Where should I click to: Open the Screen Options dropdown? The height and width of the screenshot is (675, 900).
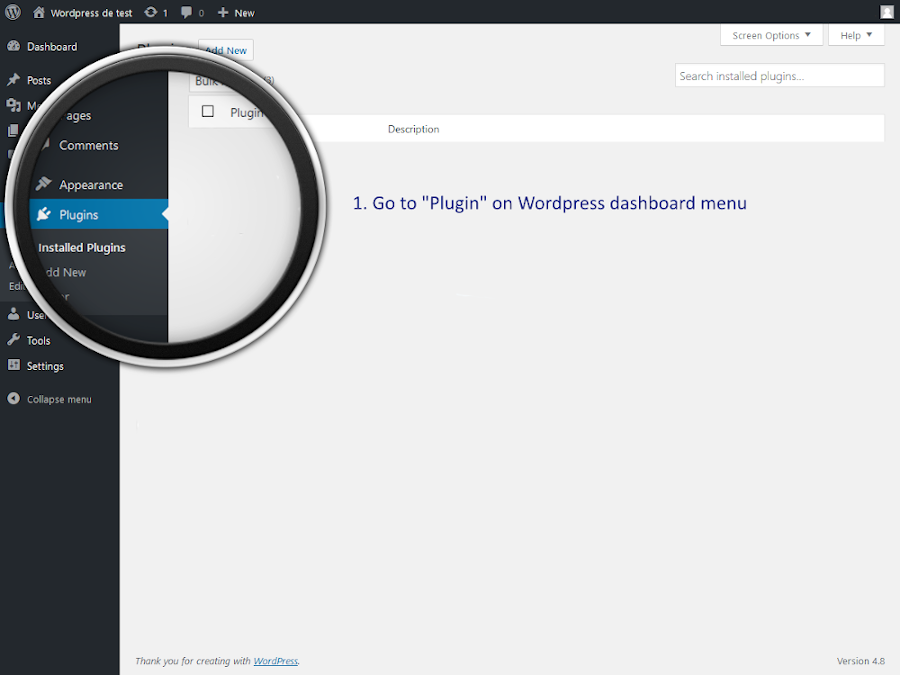coord(770,34)
